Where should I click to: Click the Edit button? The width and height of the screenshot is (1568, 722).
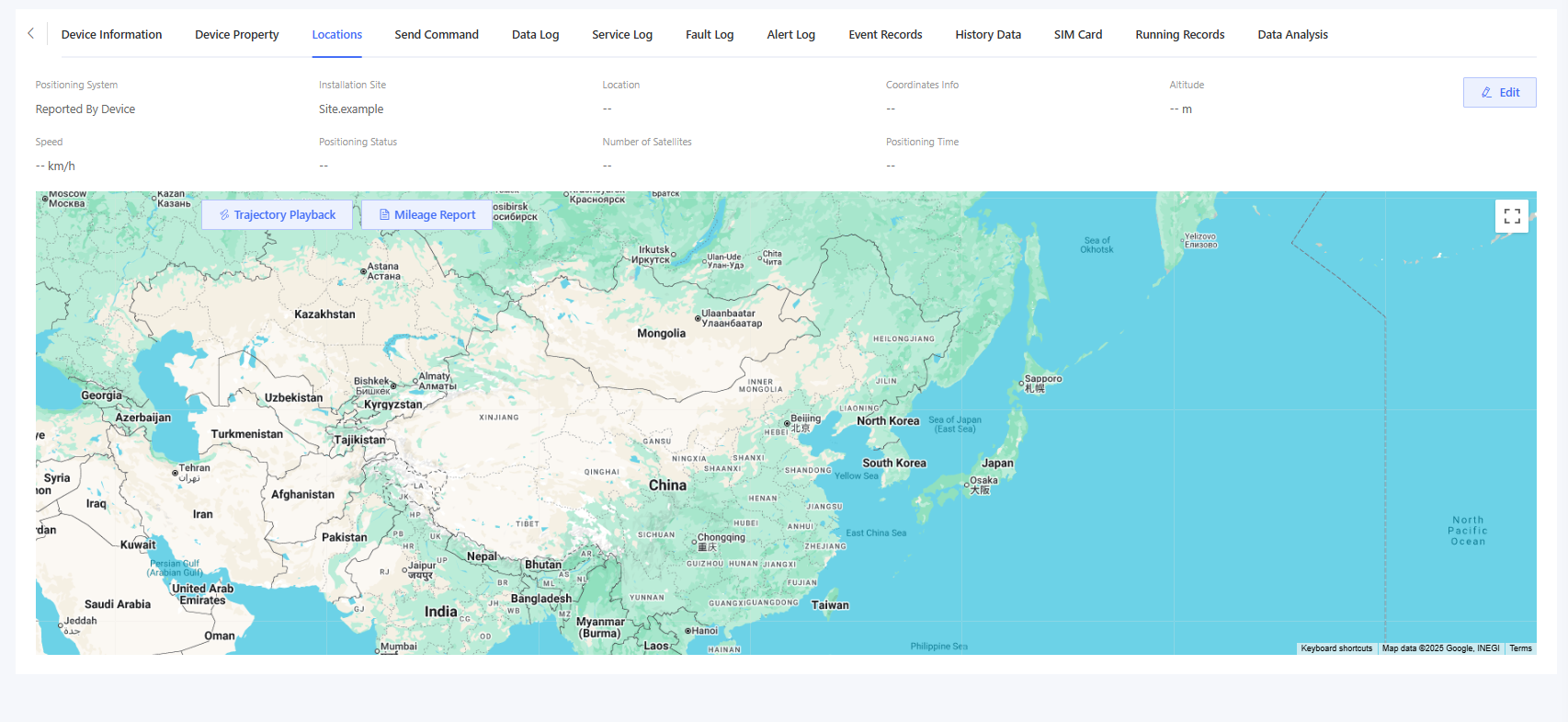(x=1499, y=93)
